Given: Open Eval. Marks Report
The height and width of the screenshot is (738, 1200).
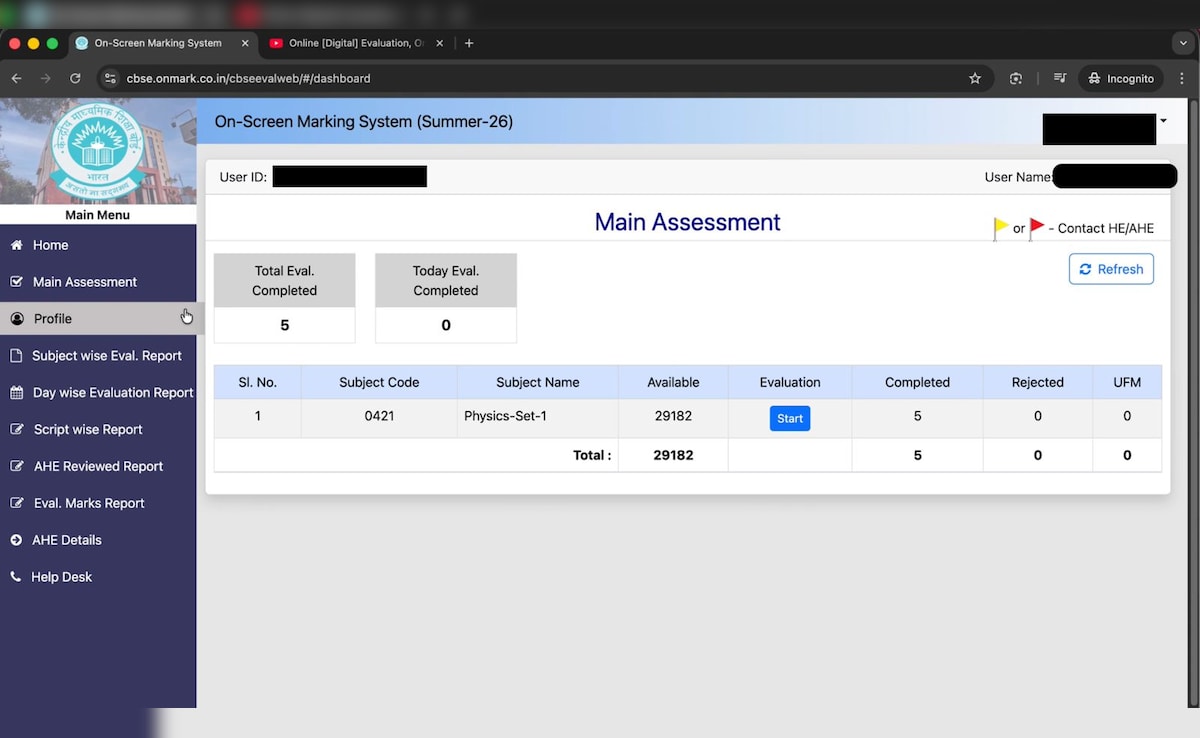Looking at the screenshot, I should pyautogui.click(x=98, y=503).
